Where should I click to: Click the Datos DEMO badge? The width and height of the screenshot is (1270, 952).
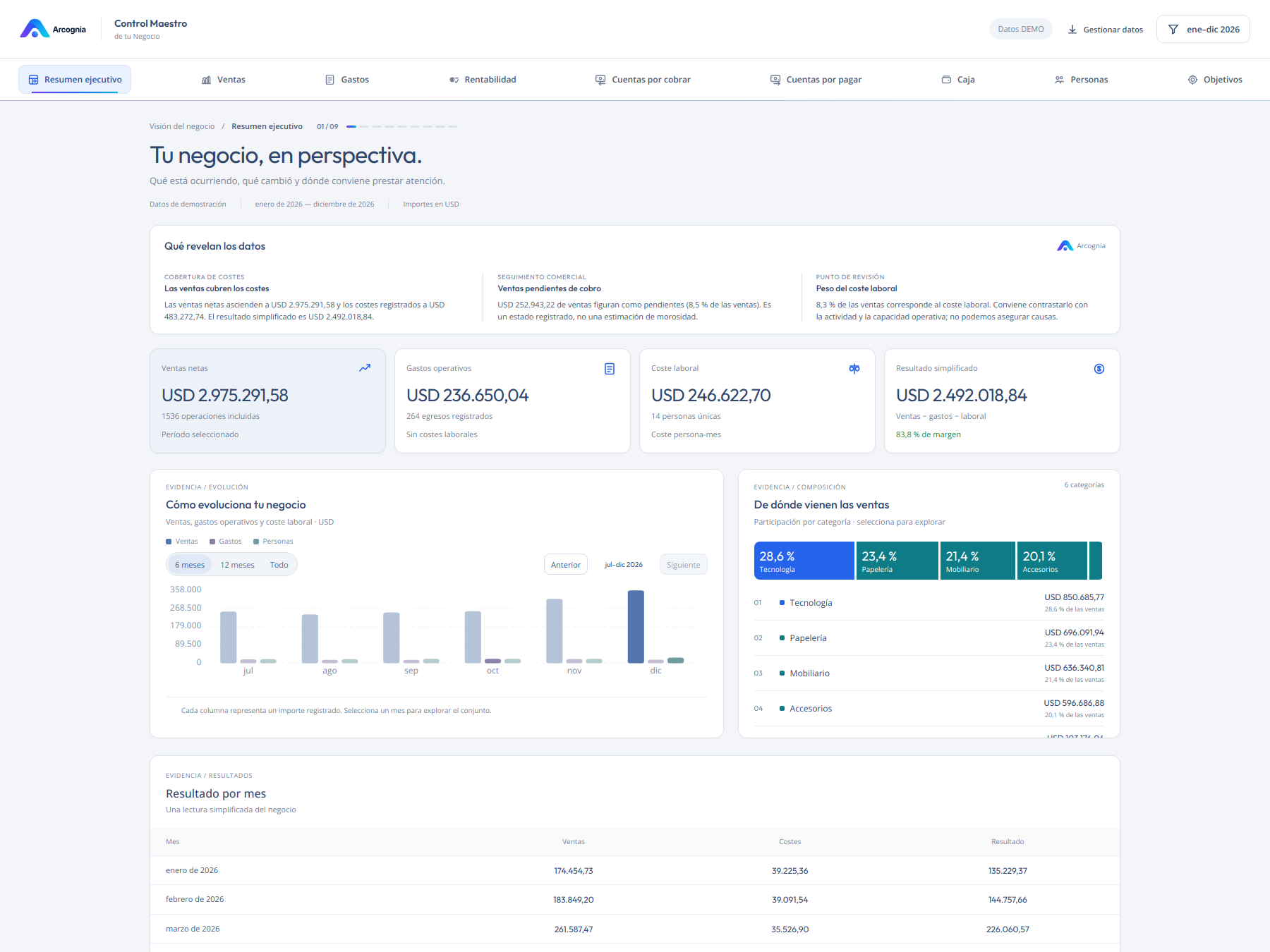(1021, 29)
